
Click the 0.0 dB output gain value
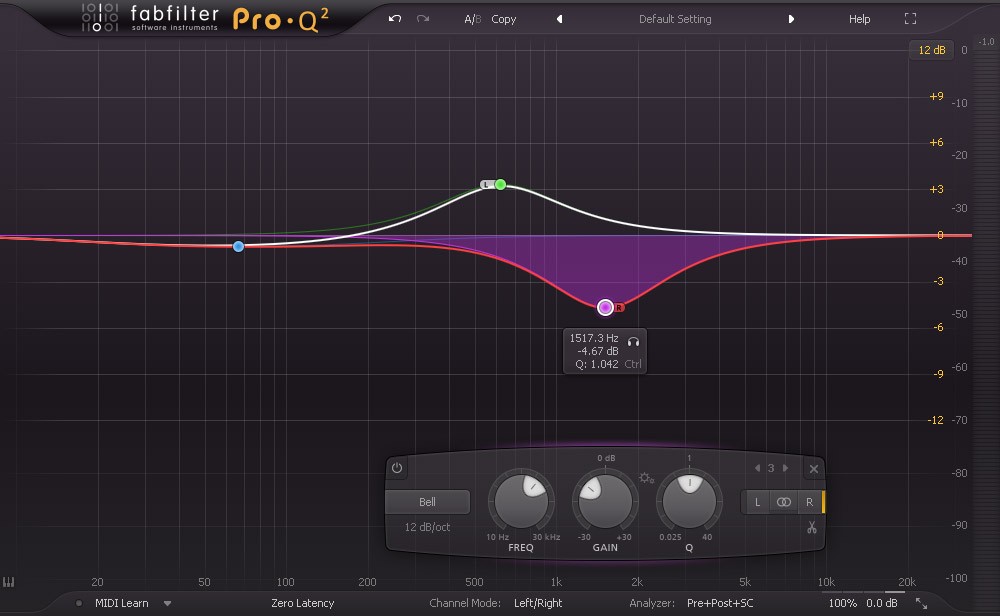pyautogui.click(x=881, y=603)
